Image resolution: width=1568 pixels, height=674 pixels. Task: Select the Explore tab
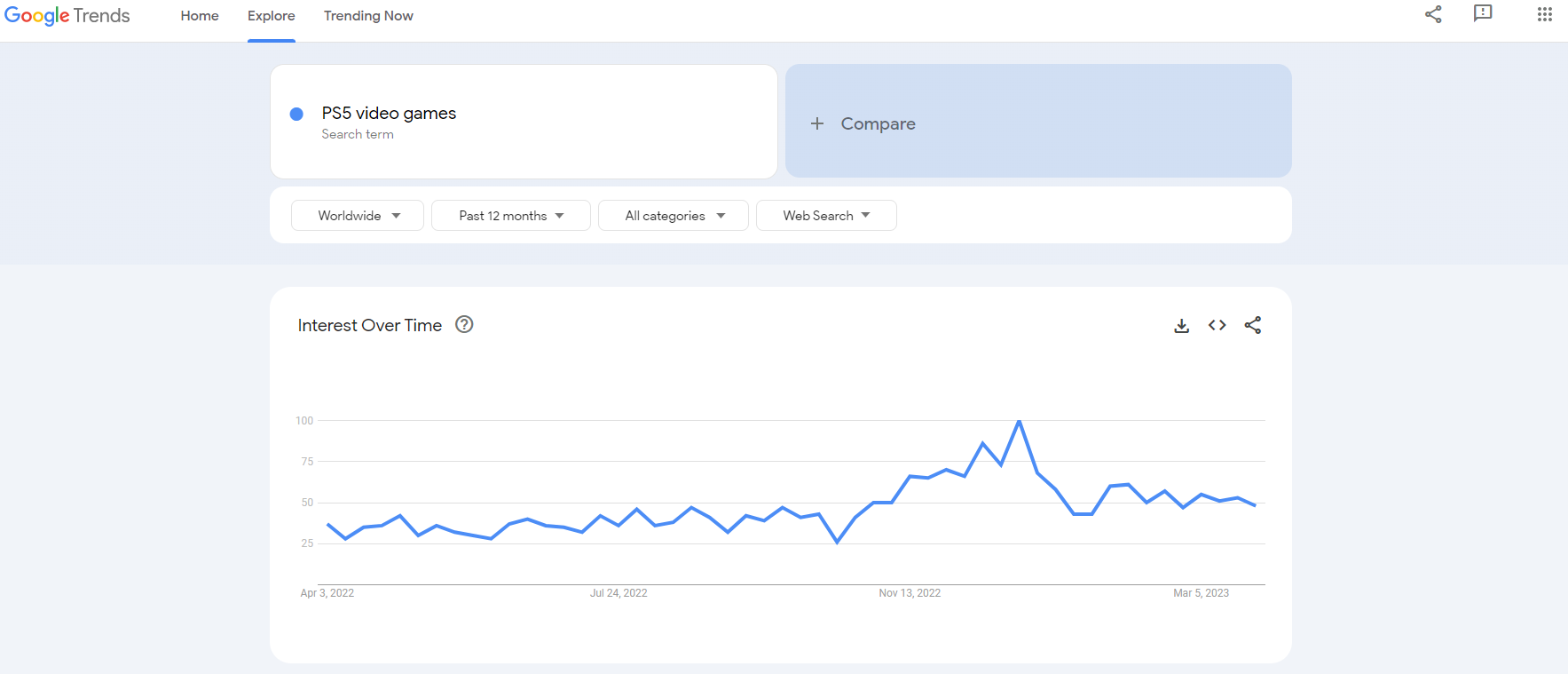pos(272,16)
